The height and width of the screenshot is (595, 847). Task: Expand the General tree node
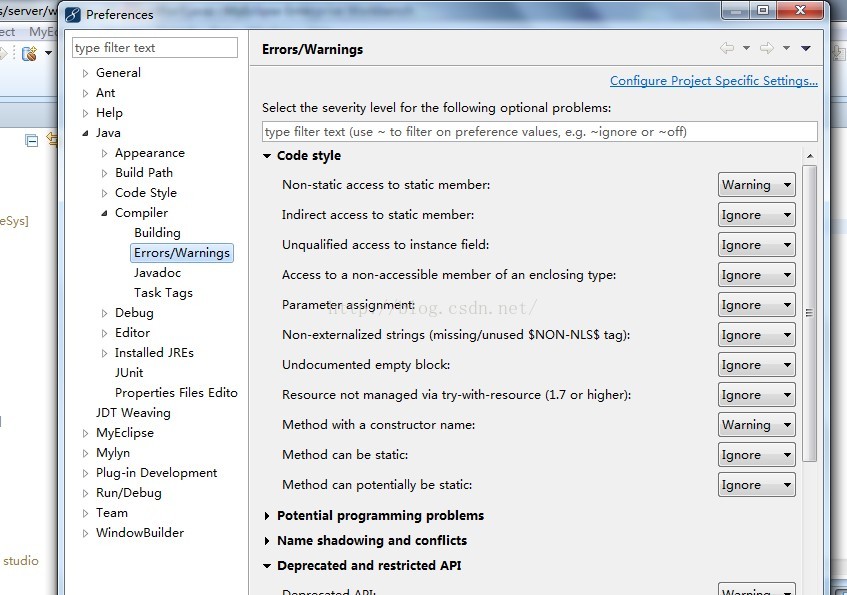85,73
